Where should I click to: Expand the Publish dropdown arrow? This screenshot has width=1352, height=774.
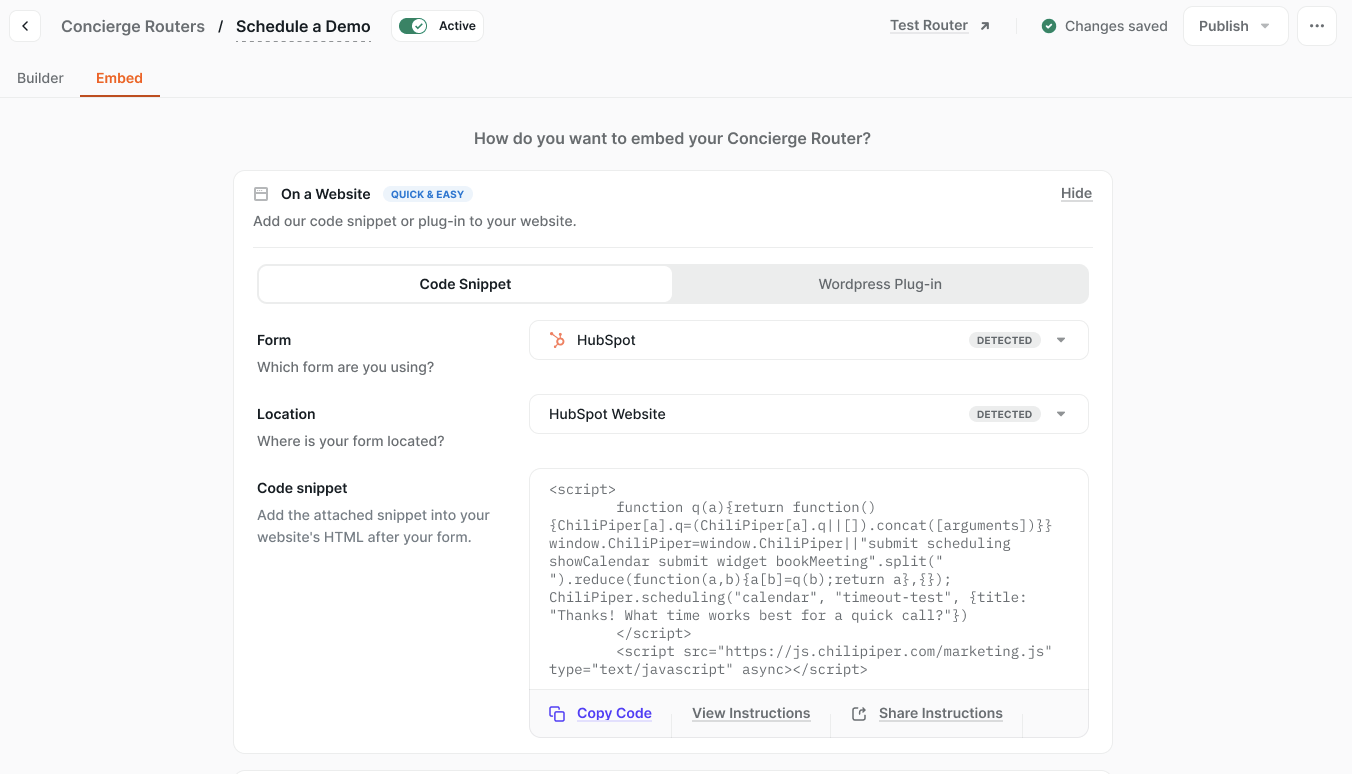click(x=1265, y=26)
